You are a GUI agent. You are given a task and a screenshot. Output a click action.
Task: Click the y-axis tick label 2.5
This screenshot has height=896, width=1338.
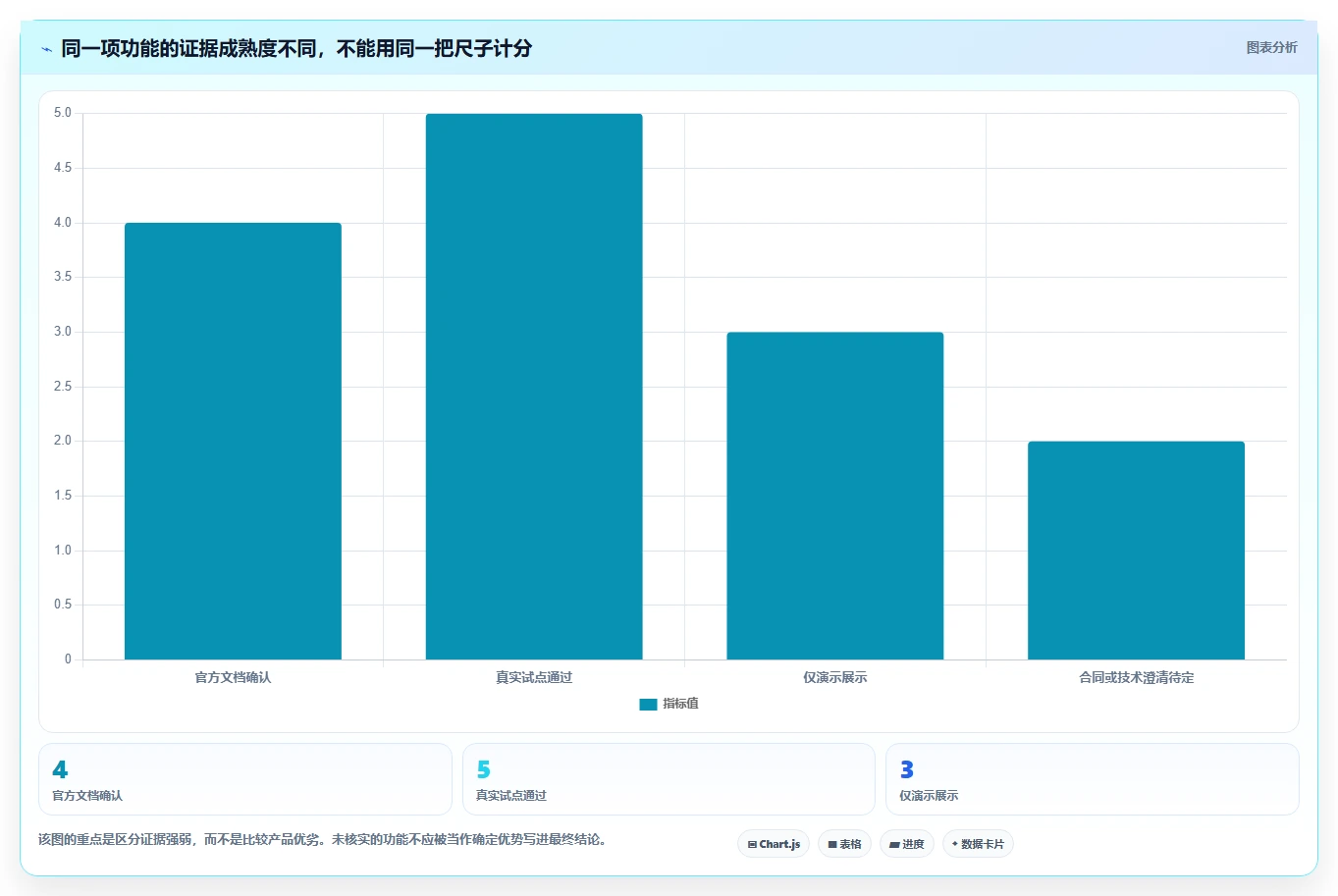63,387
